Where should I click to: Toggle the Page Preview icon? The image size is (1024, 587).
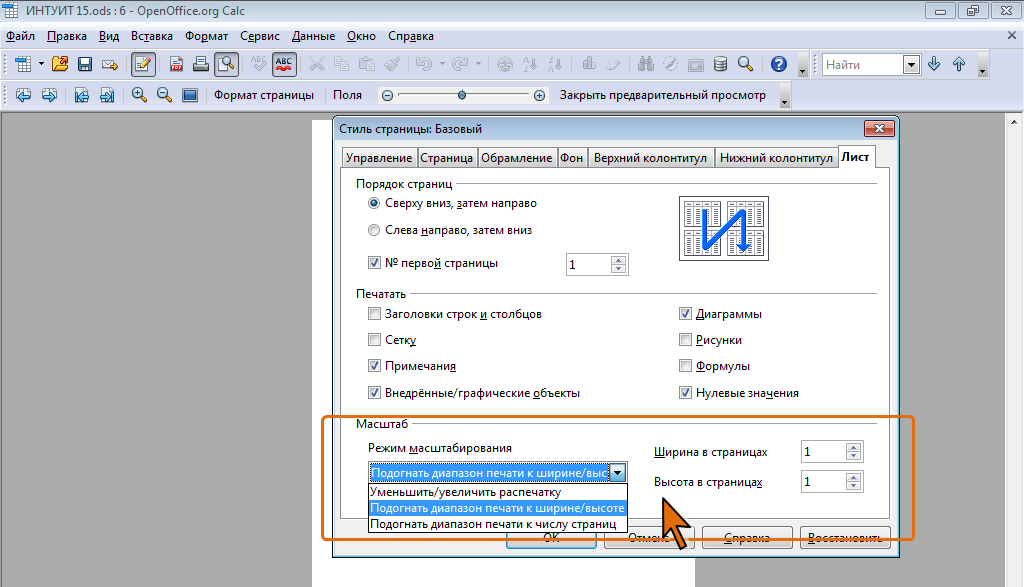[227, 64]
